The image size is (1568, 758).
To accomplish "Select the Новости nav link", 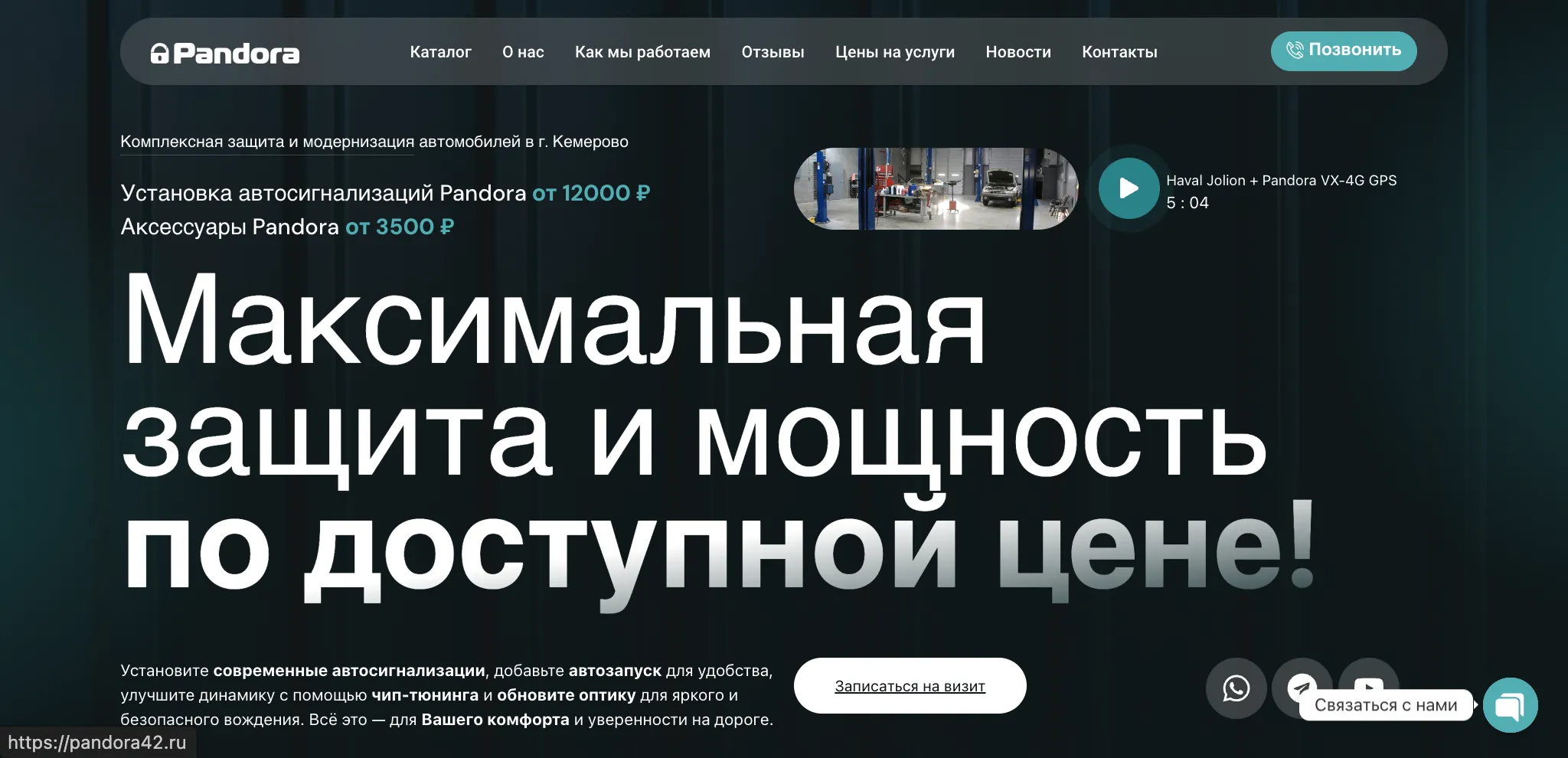I will (1018, 52).
